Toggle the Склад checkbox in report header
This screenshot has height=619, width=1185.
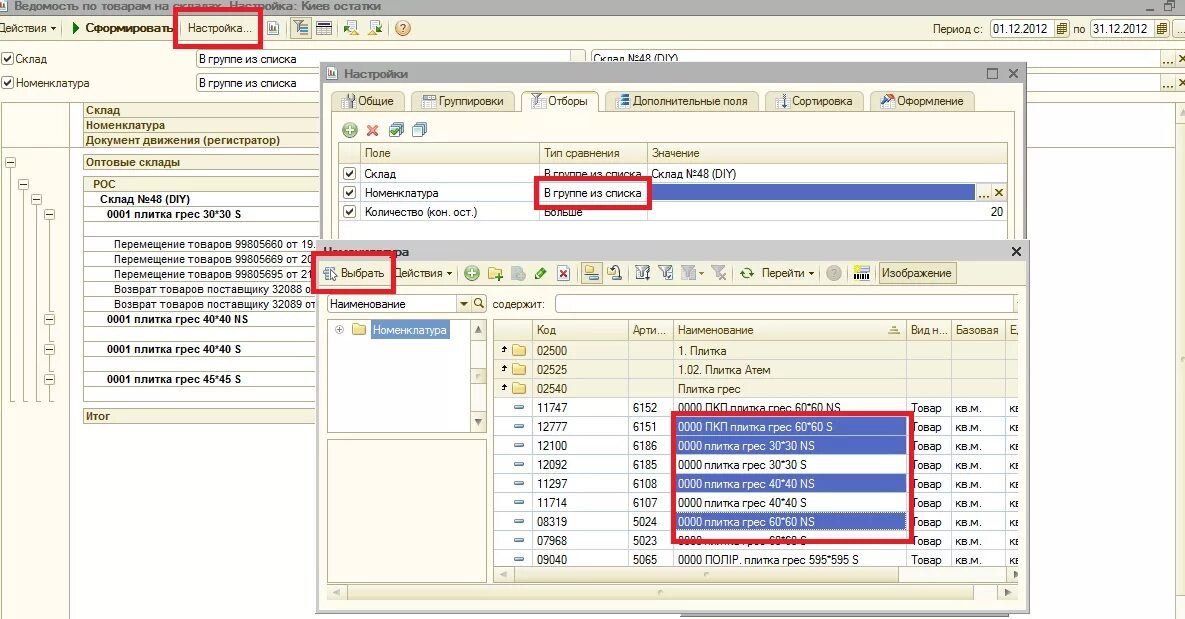[x=8, y=58]
